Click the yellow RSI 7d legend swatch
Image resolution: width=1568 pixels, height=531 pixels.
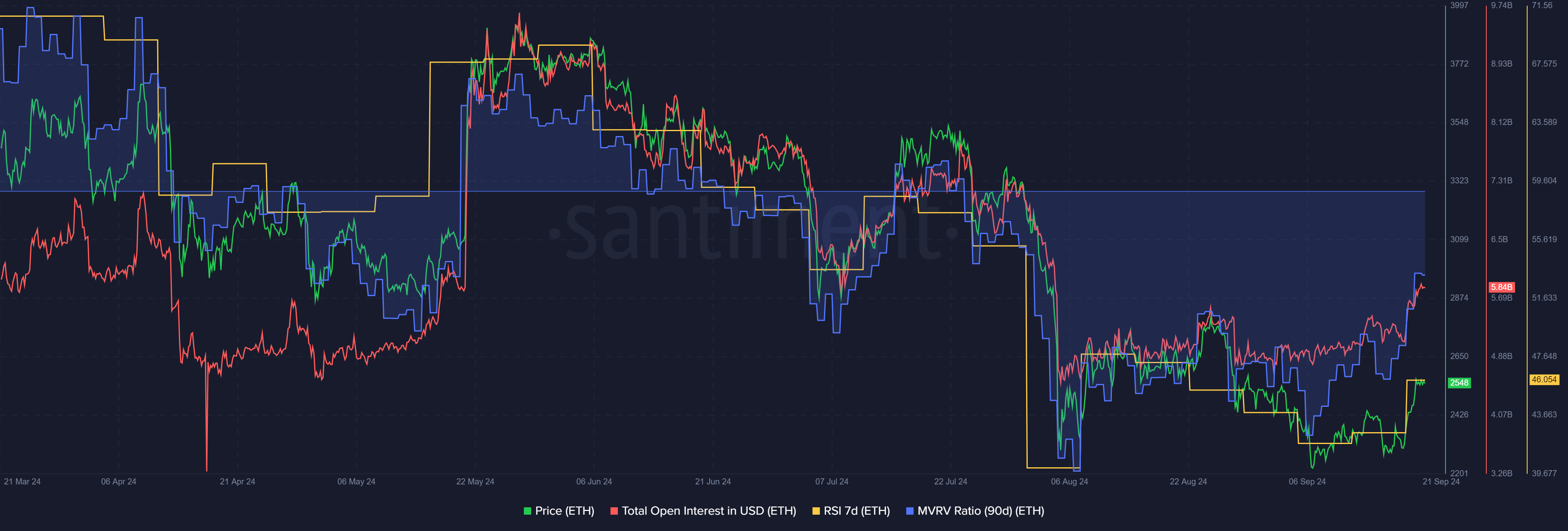tap(816, 511)
